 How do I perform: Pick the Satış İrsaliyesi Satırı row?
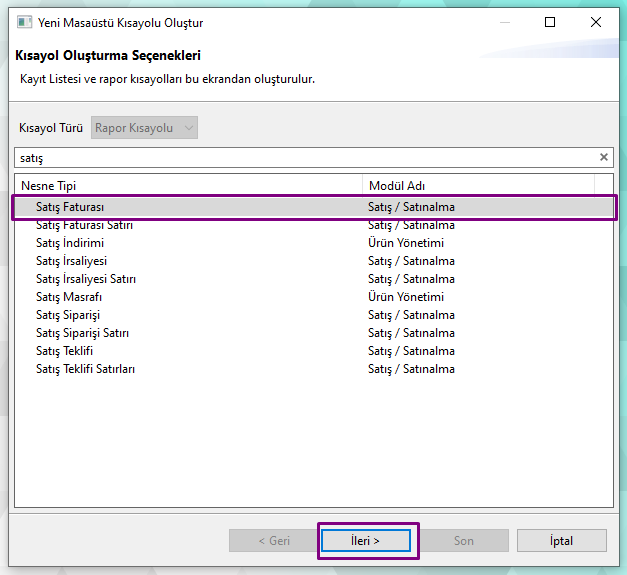86,279
